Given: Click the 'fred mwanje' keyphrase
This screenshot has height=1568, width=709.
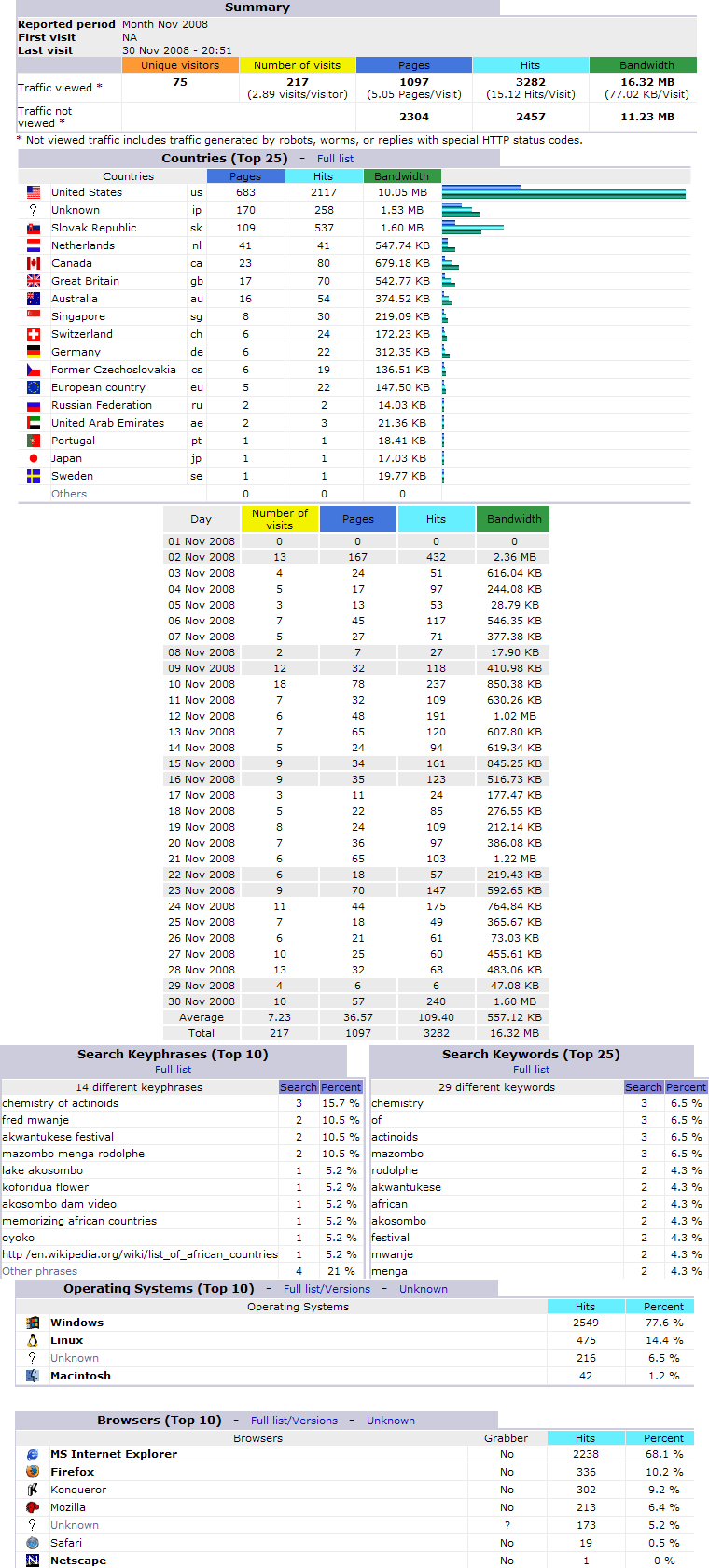Looking at the screenshot, I should tap(35, 1120).
